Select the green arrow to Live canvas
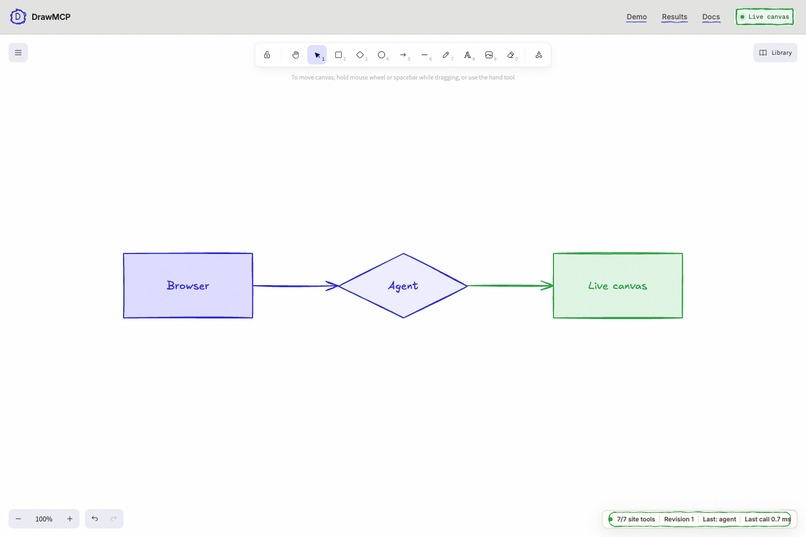This screenshot has height=537, width=806. click(x=510, y=286)
